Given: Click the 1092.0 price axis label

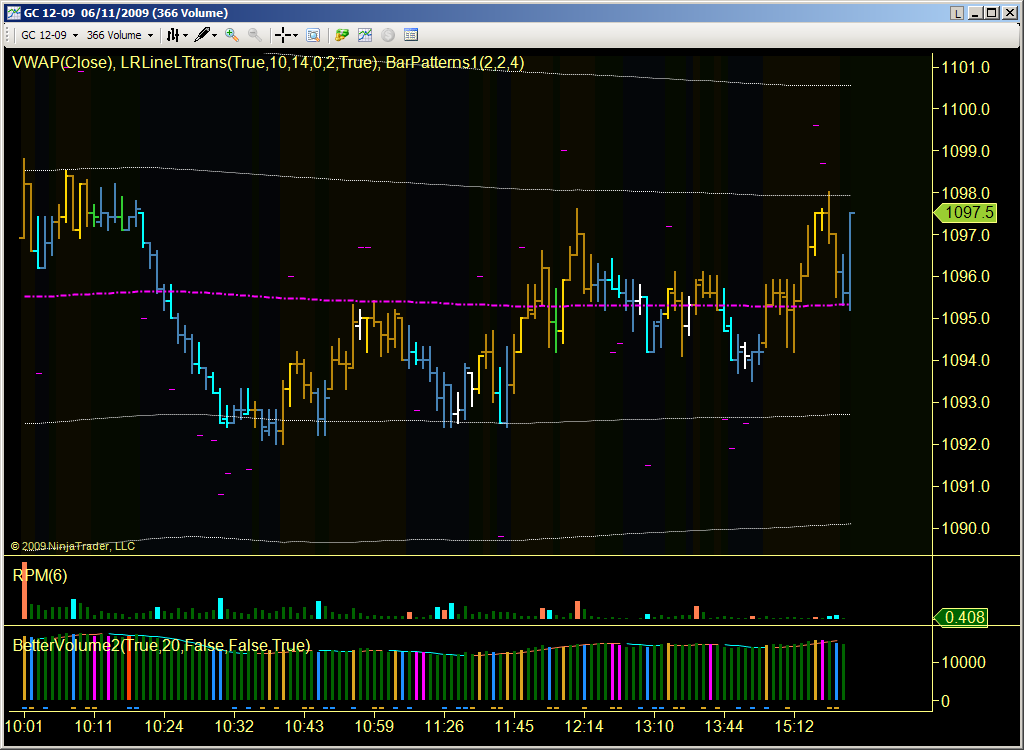Looking at the screenshot, I should [965, 444].
